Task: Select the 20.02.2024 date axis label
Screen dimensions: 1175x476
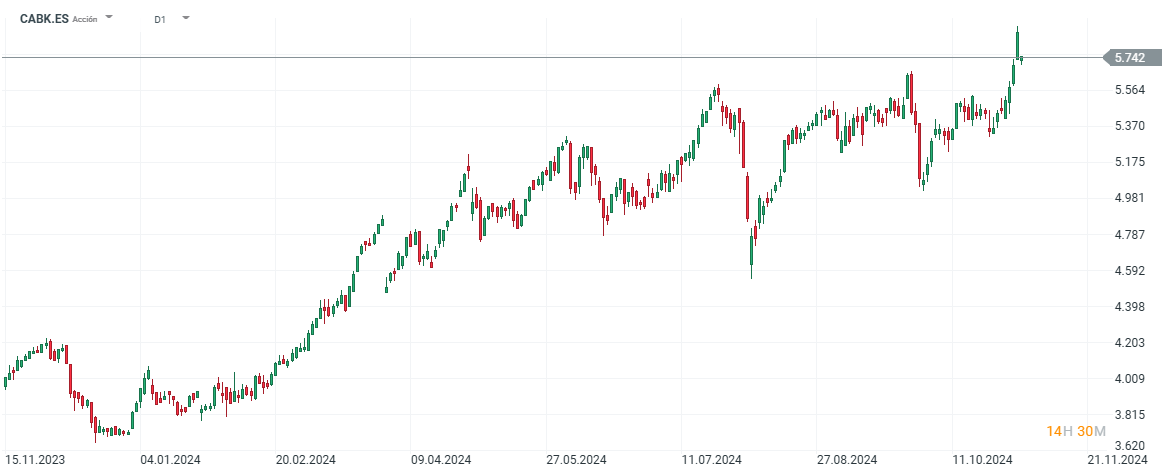Action: 306,460
